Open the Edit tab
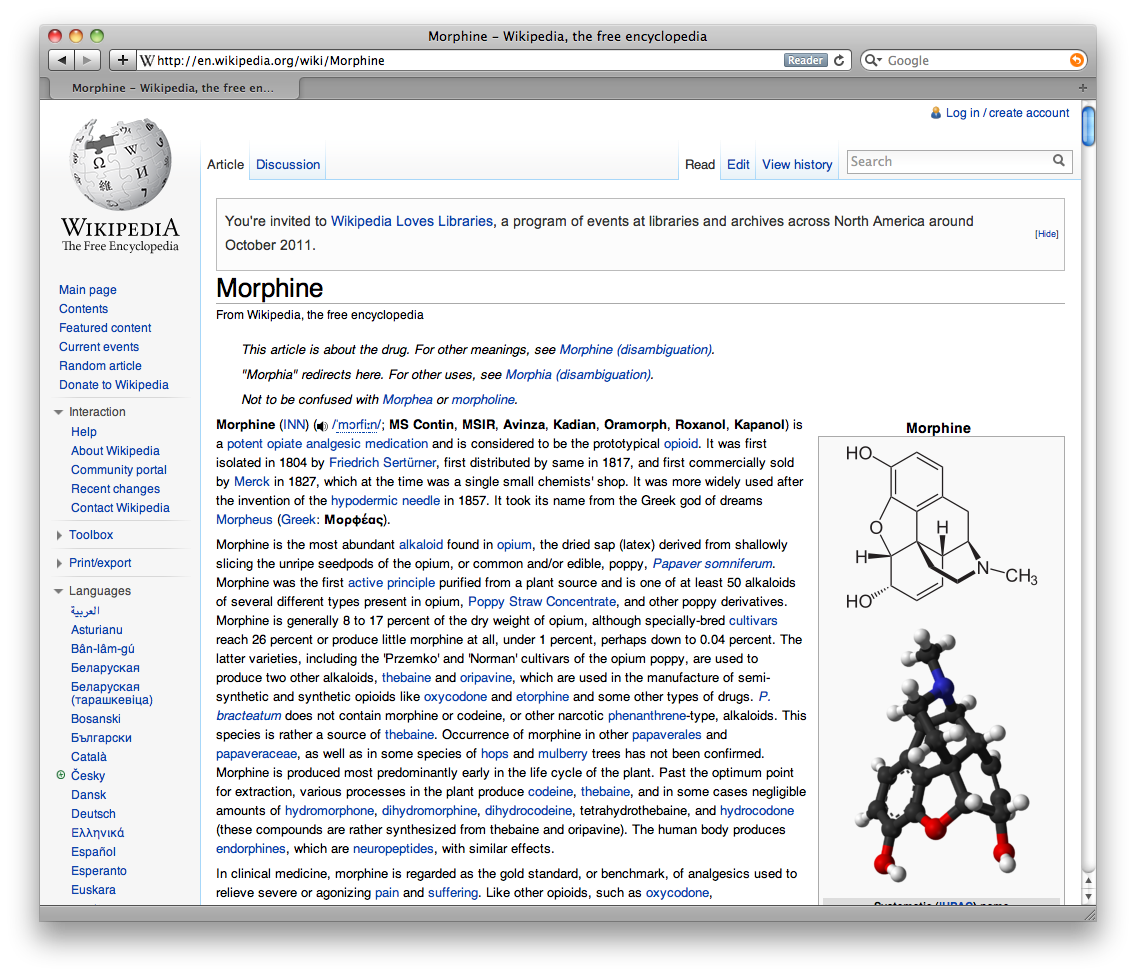 tap(738, 164)
